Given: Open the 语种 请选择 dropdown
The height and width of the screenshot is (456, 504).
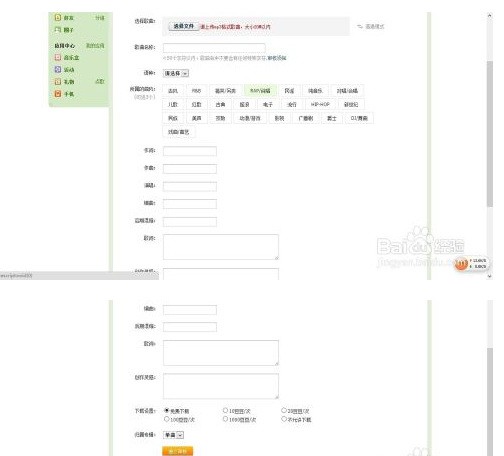Looking at the screenshot, I should coord(176,73).
